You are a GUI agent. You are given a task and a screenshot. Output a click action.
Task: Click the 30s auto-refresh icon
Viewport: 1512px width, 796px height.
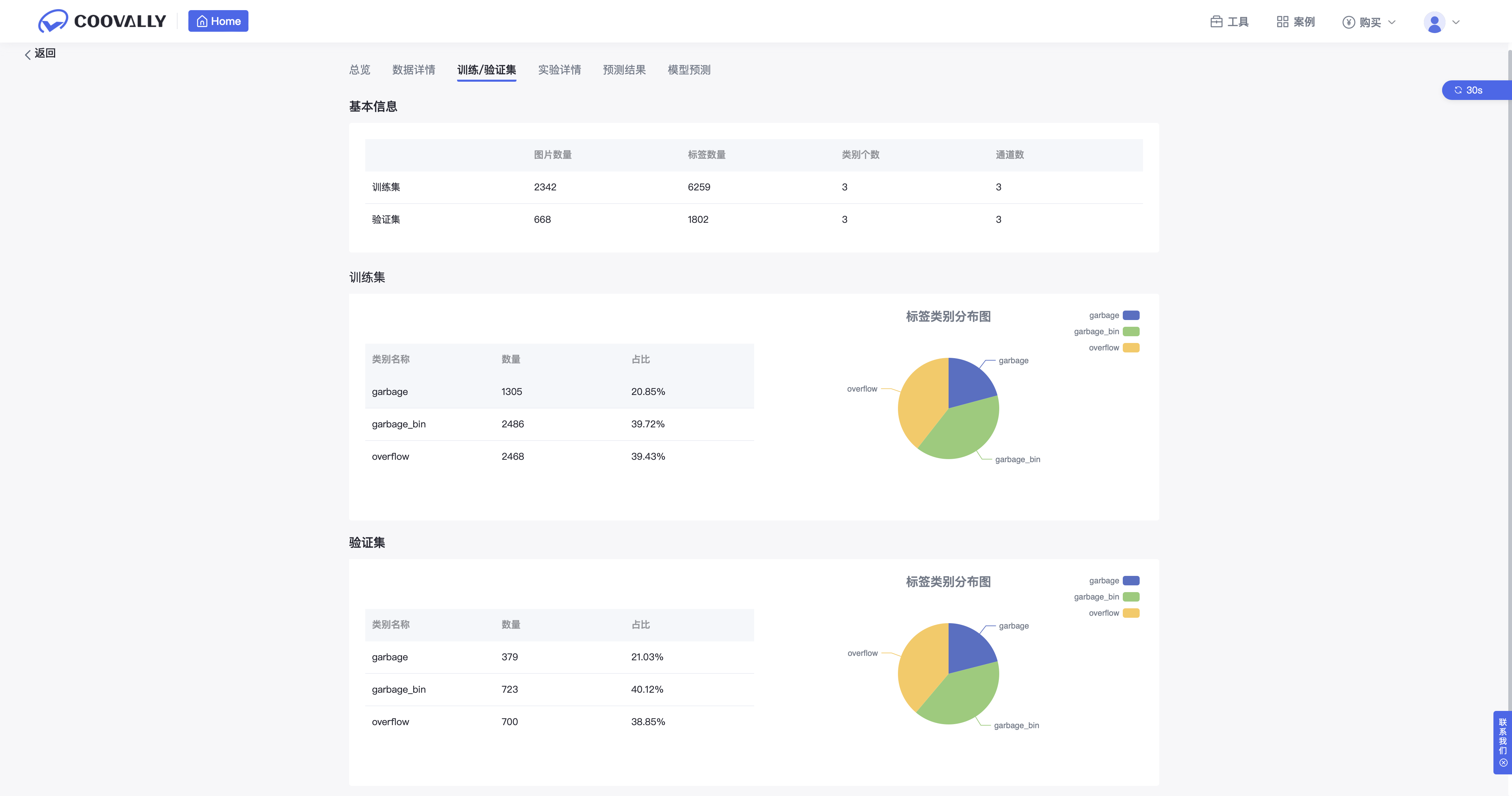click(1458, 90)
